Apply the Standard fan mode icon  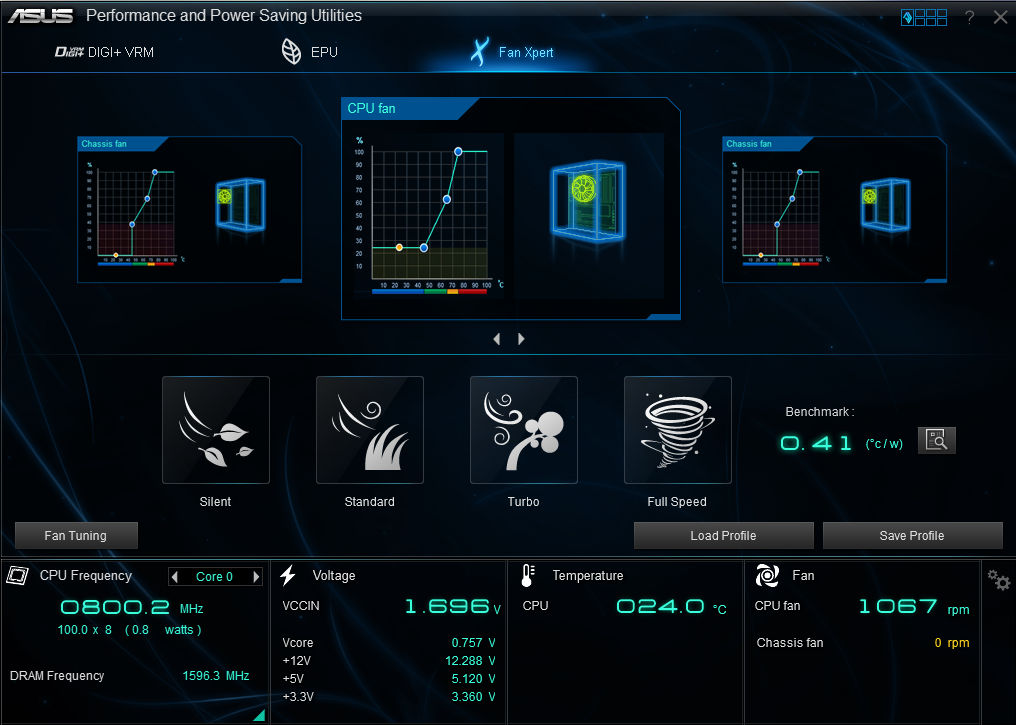[370, 430]
